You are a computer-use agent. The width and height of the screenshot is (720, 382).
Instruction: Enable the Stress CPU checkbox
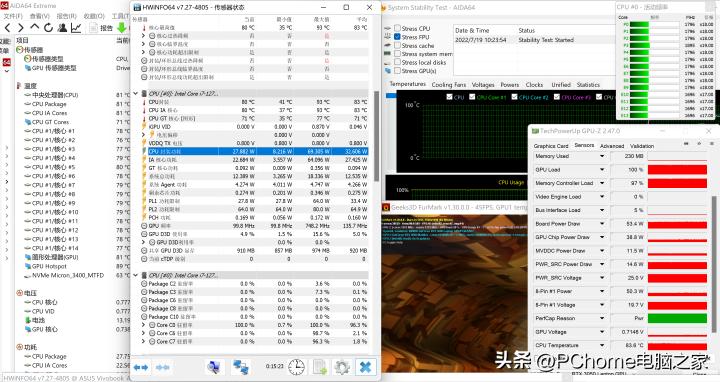click(397, 28)
